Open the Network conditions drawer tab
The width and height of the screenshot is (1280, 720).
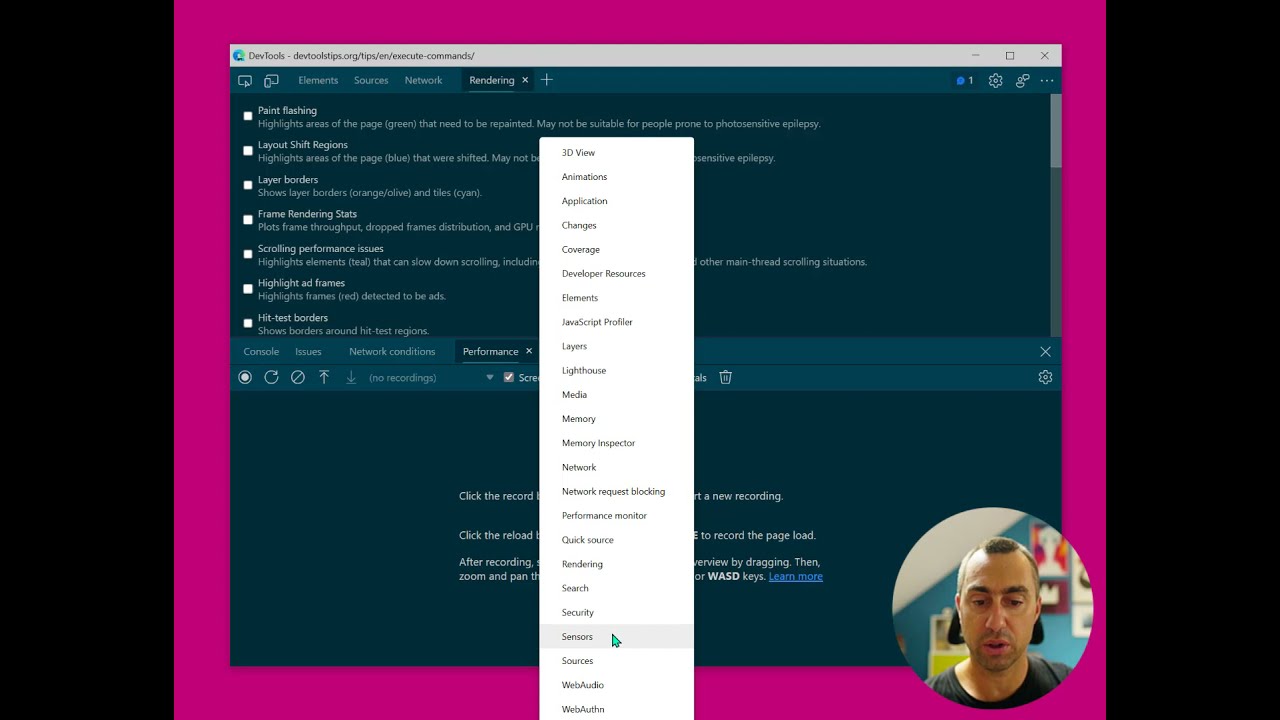pos(392,351)
